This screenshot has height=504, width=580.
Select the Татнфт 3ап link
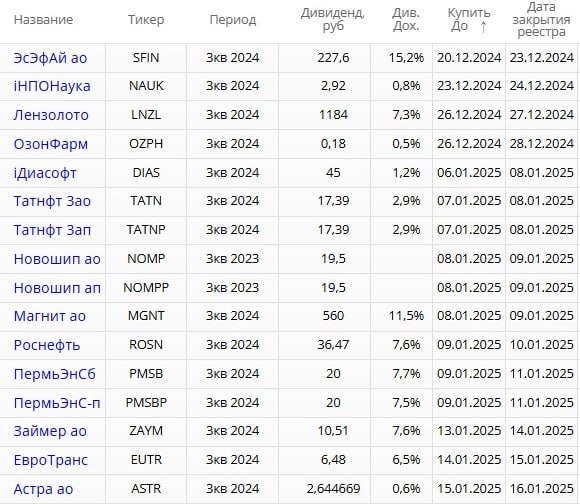(52, 230)
